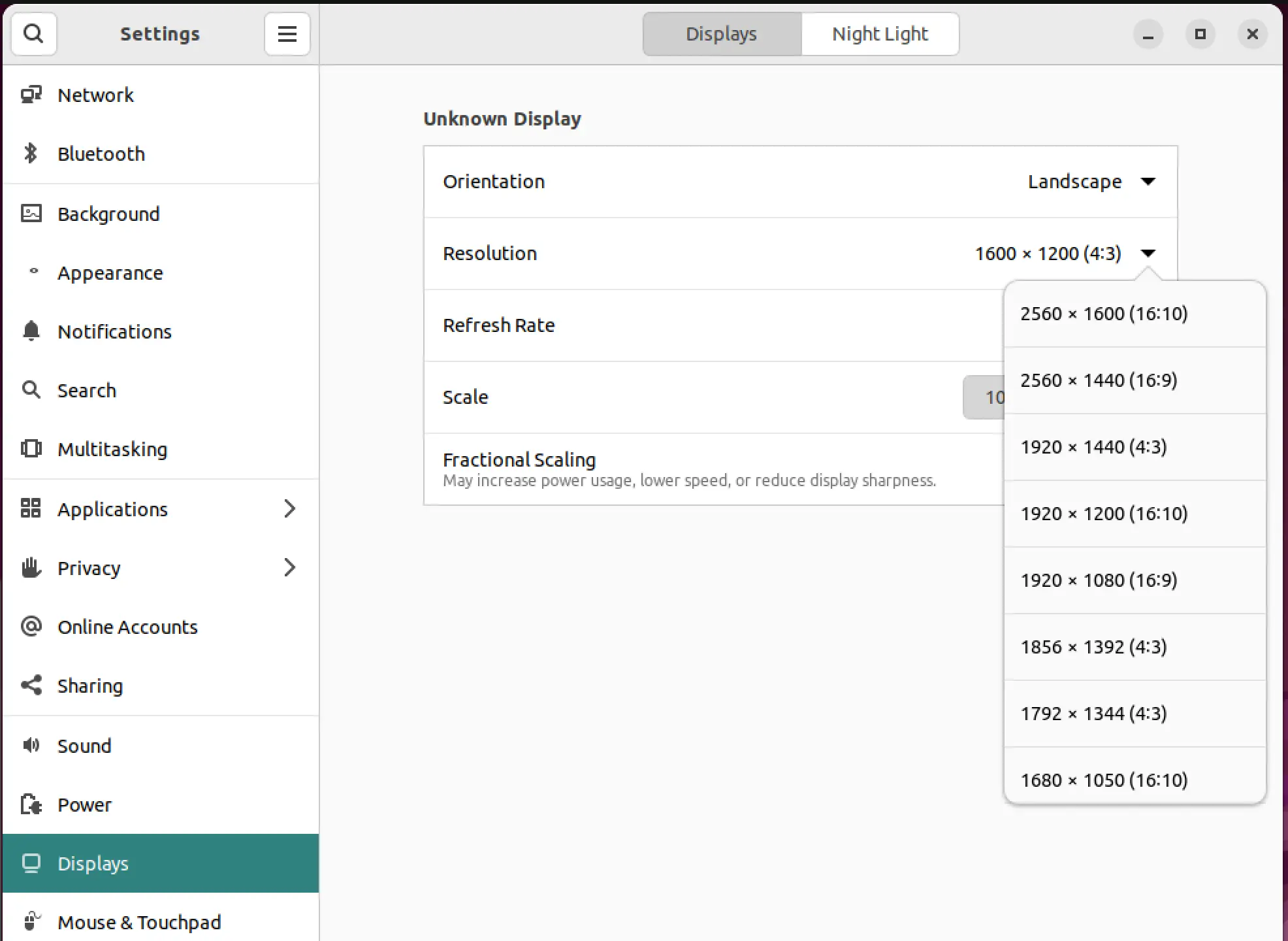
Task: Go to Sharing settings label
Action: click(90, 686)
